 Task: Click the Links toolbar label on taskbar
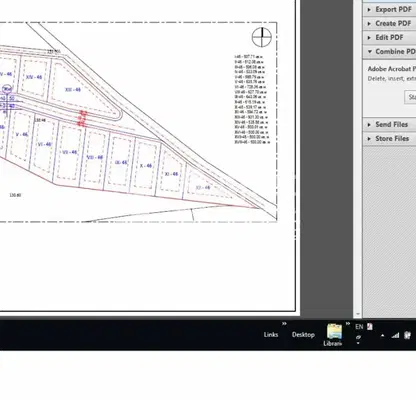point(271,334)
